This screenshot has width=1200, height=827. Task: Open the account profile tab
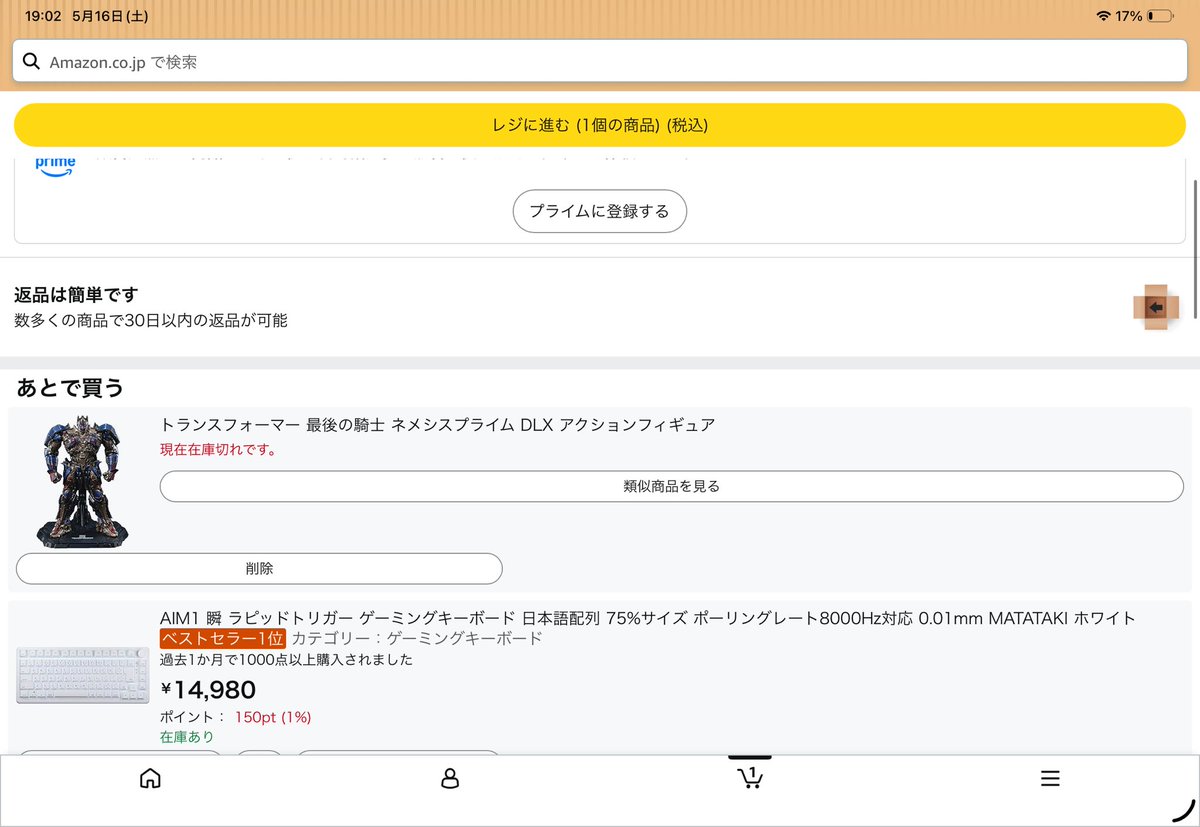coord(450,778)
